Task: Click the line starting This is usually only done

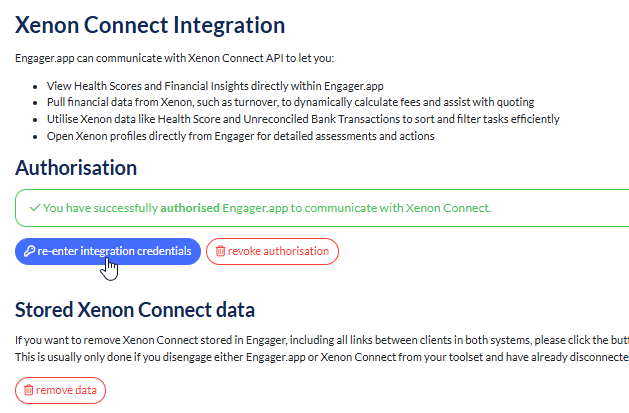Action: 320,357
